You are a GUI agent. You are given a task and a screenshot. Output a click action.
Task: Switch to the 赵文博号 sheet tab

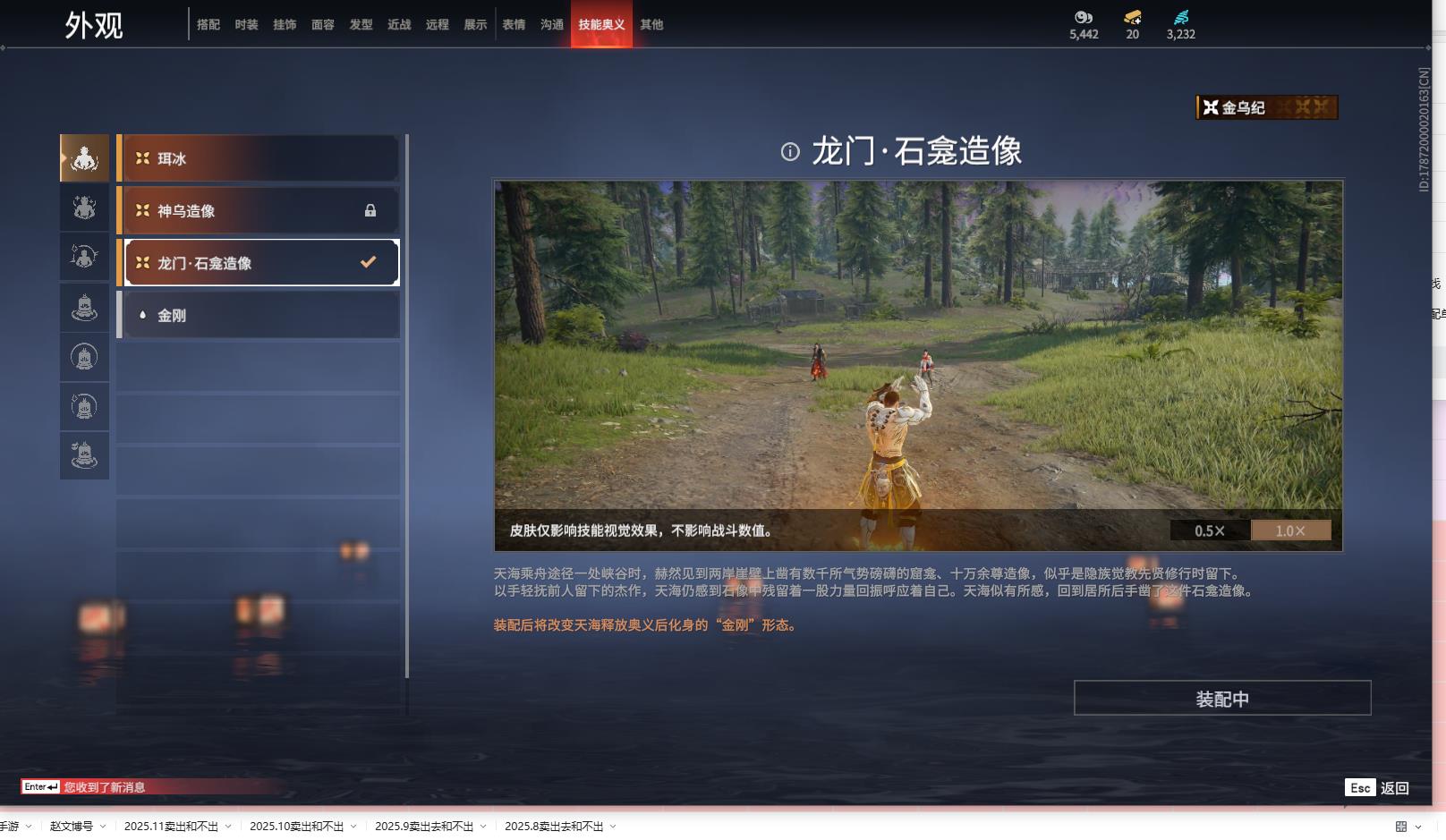[72, 827]
